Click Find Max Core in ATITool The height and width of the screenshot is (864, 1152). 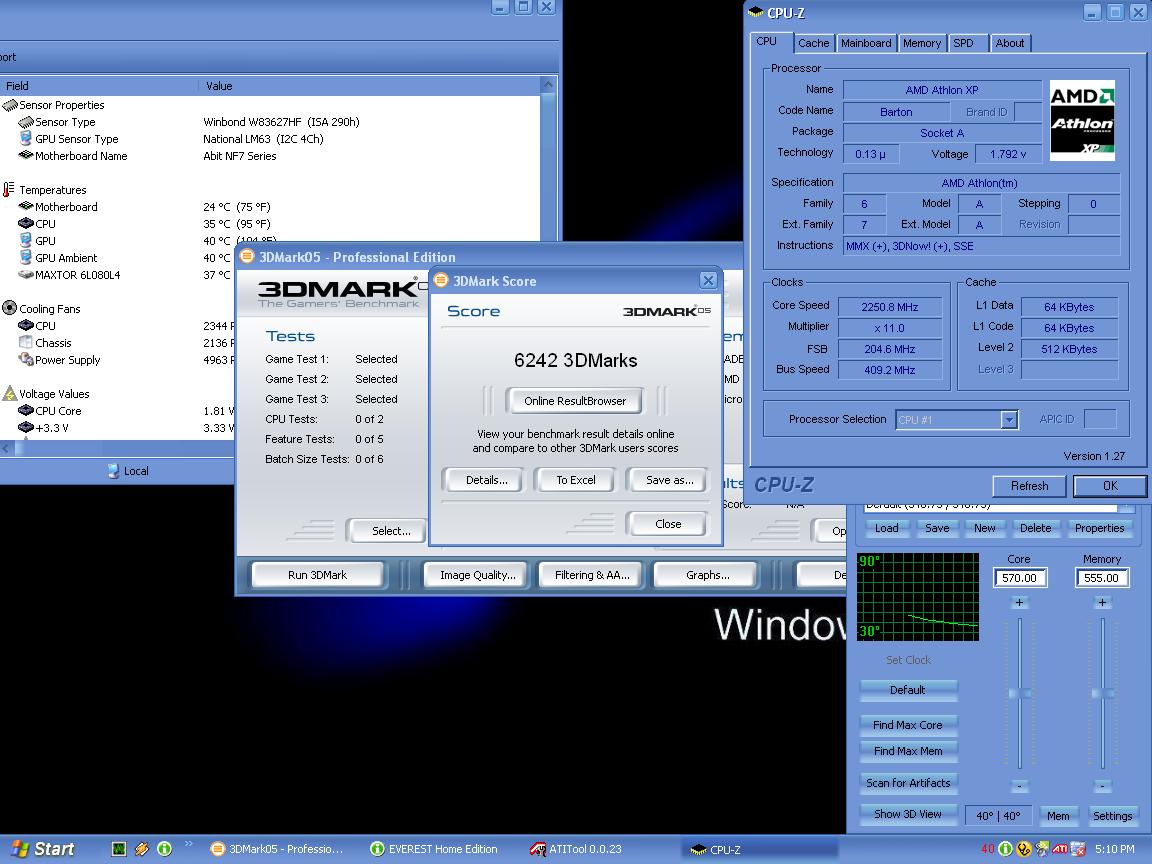(x=907, y=725)
